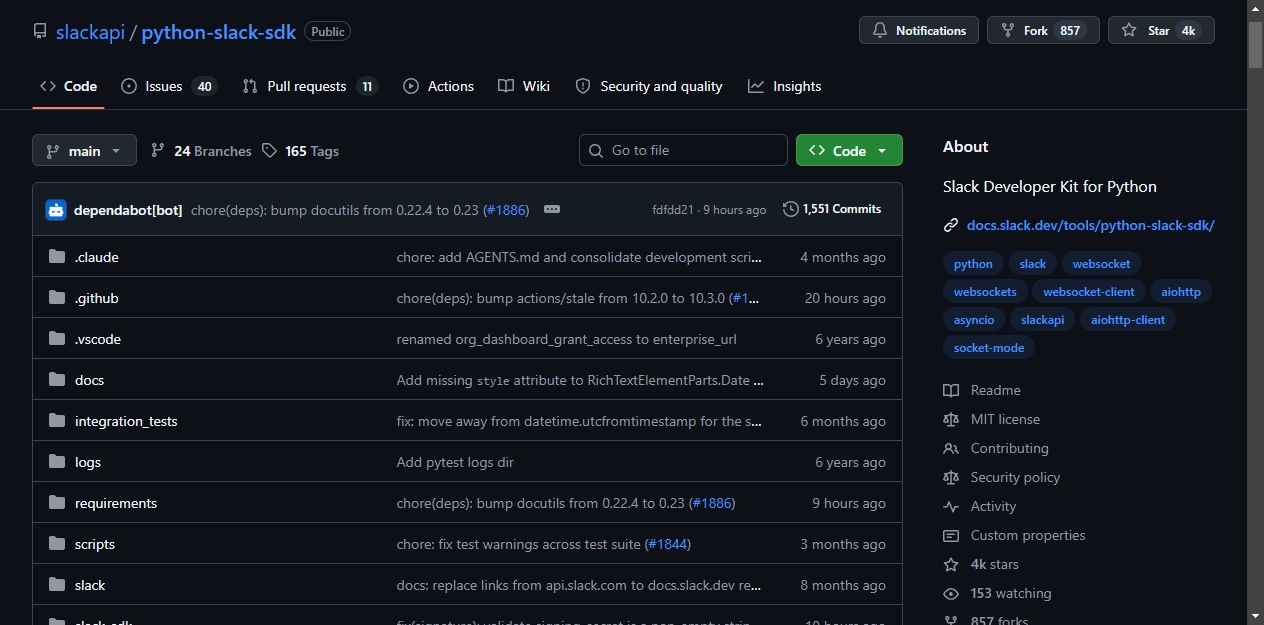This screenshot has width=1264, height=625.
Task: Switch to the Issues tab
Action: [x=168, y=86]
